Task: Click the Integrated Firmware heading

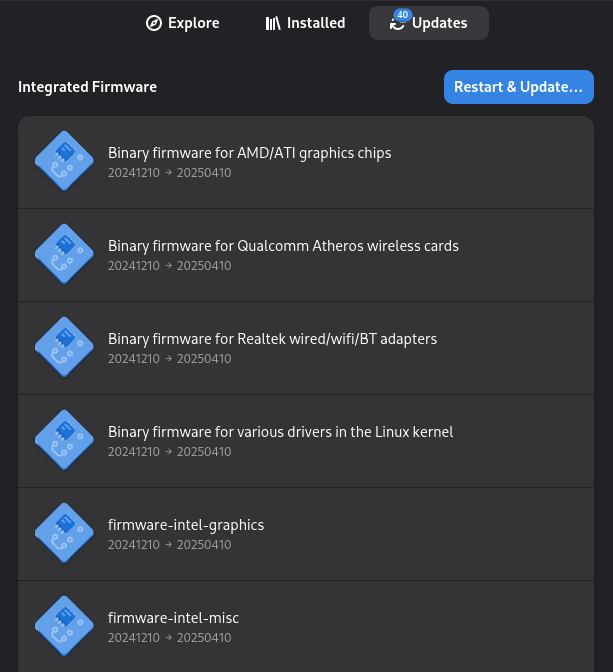Action: click(87, 87)
